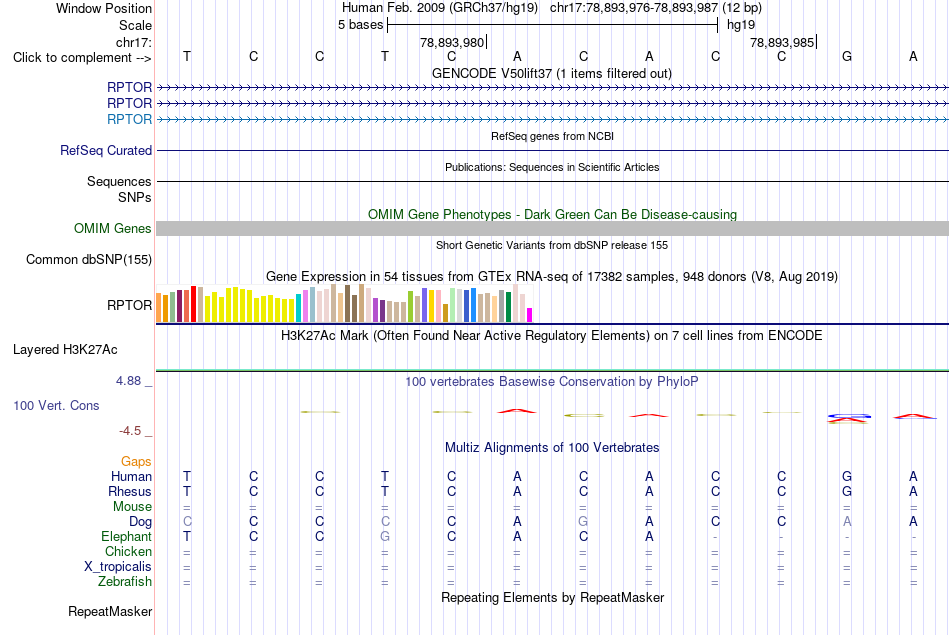Click the Window Position label
This screenshot has width=950, height=635.
click(x=104, y=8)
